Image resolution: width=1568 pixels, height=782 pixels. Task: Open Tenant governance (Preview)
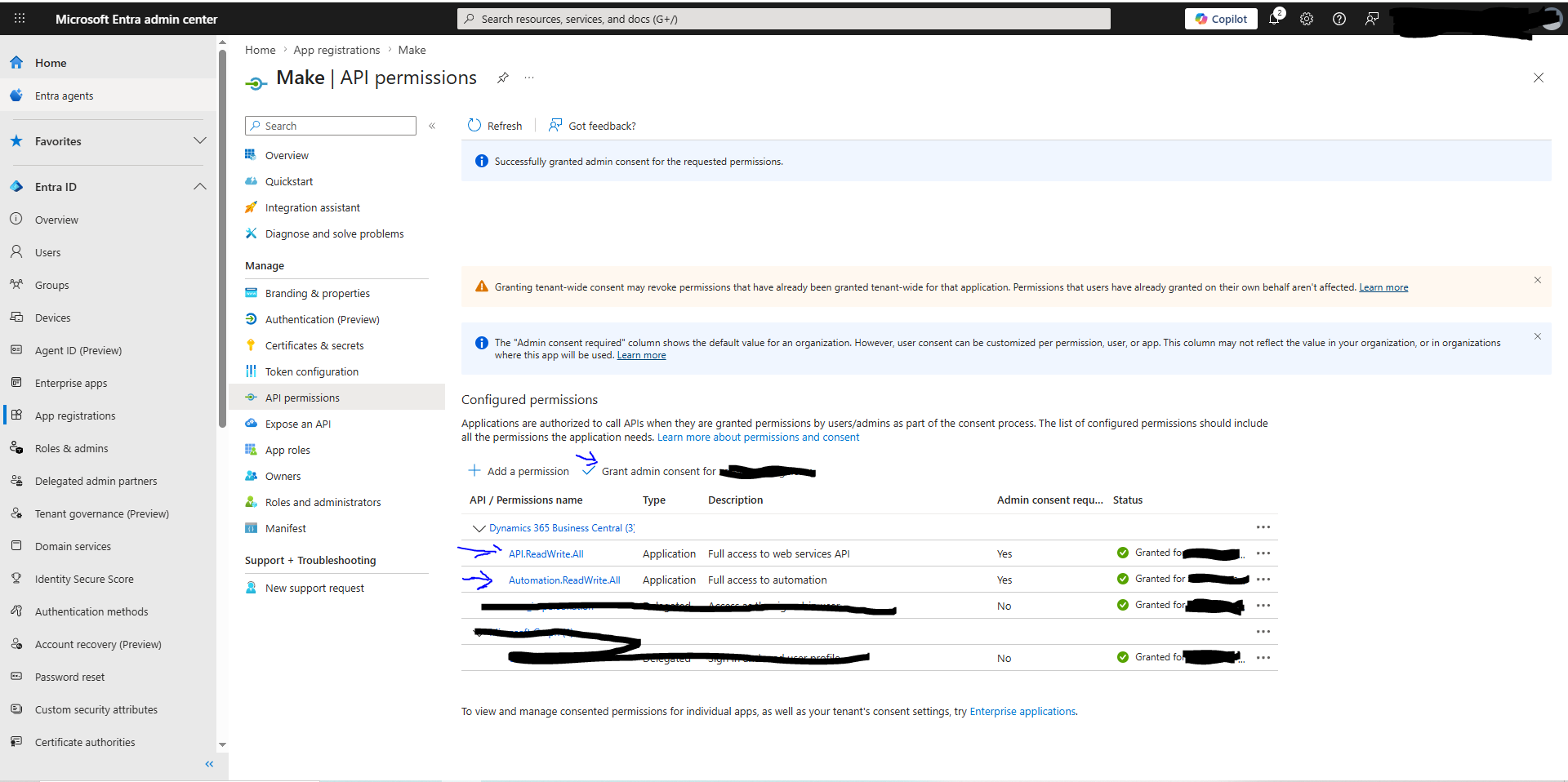102,513
